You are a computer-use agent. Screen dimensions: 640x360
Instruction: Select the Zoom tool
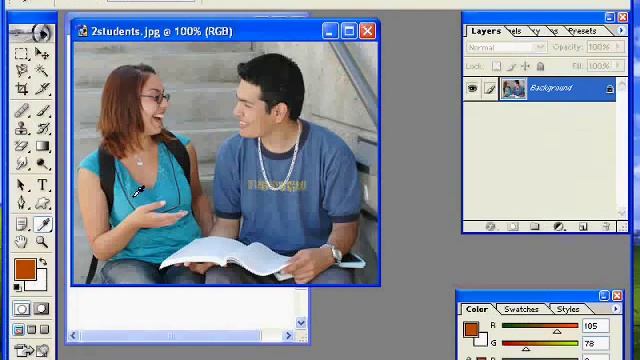[x=42, y=242]
